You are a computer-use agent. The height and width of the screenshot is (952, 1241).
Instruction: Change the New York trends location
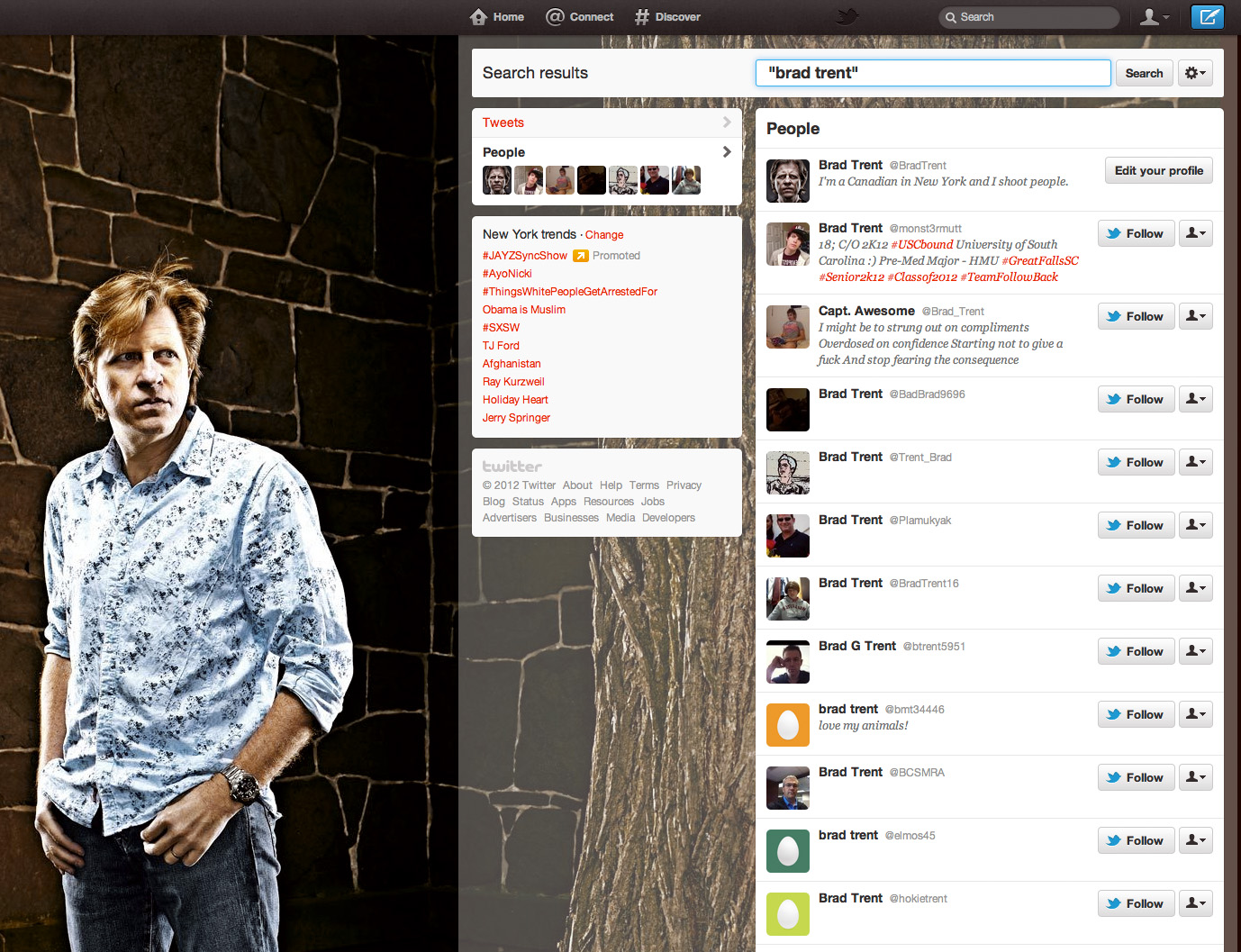click(x=604, y=235)
